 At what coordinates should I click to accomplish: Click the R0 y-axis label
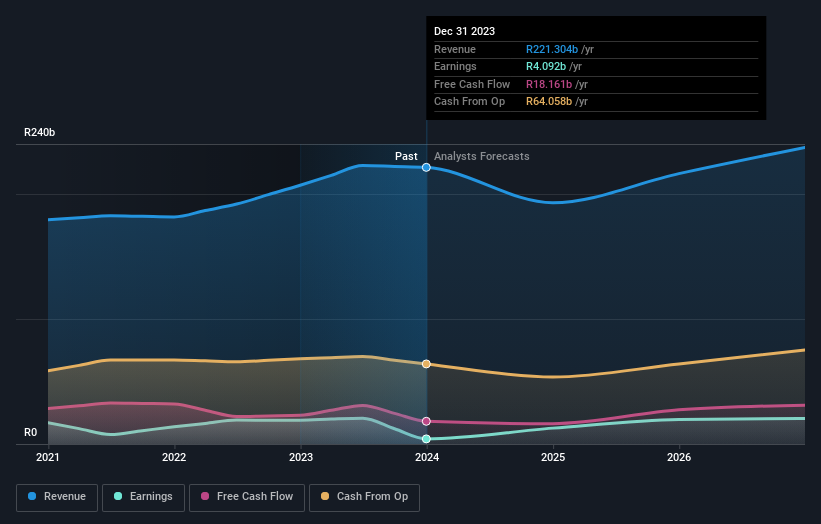[30, 432]
